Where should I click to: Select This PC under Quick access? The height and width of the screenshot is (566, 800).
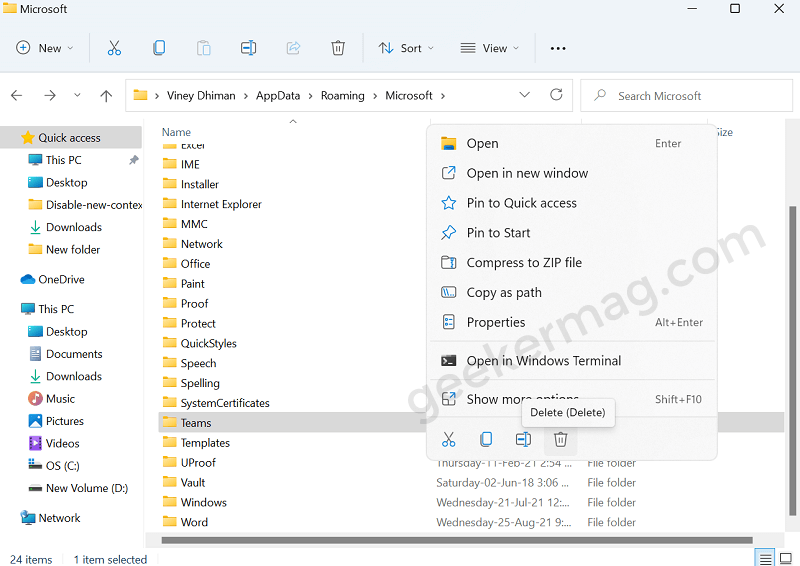click(63, 160)
